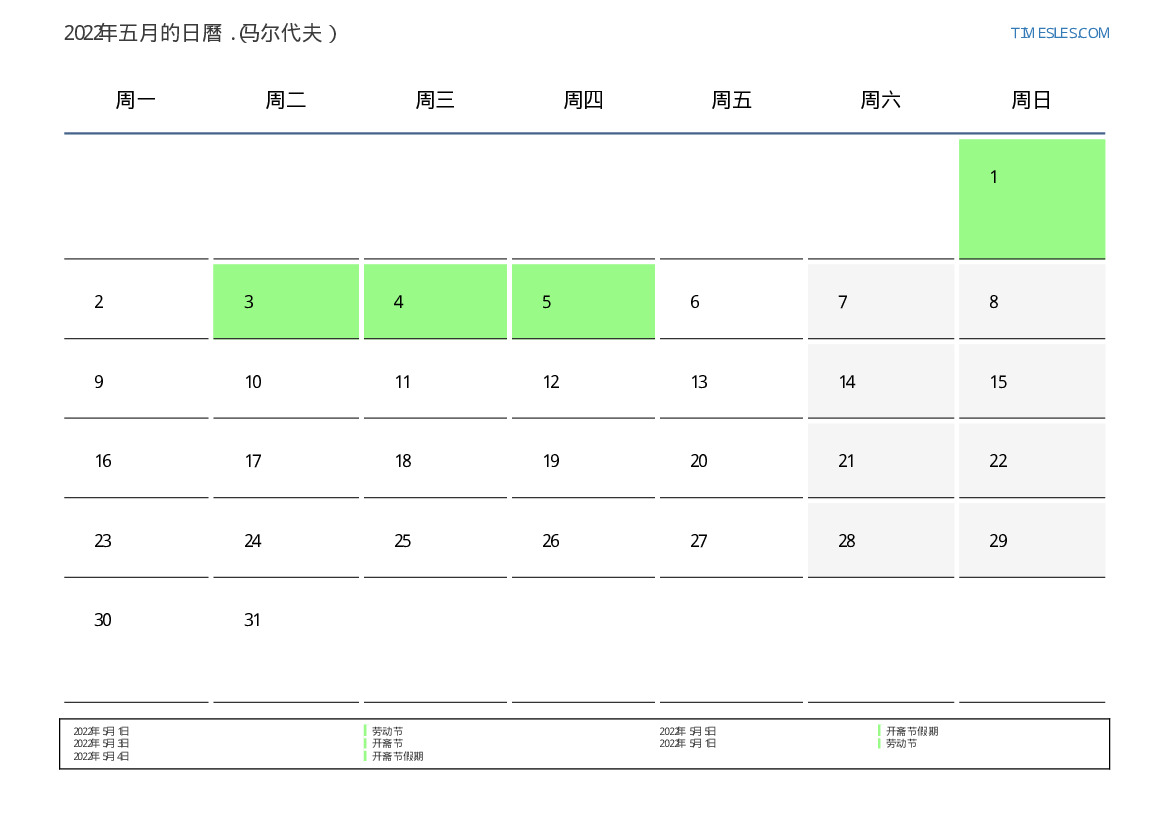The width and height of the screenshot is (1169, 827).
Task: Choose date 11 in the calendar
Action: pyautogui.click(x=403, y=382)
